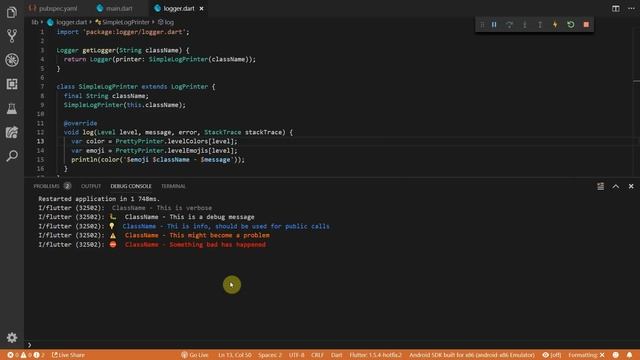Image resolution: width=640 pixels, height=360 pixels.
Task: Select Android SDK emulator device
Action: pos(471,355)
